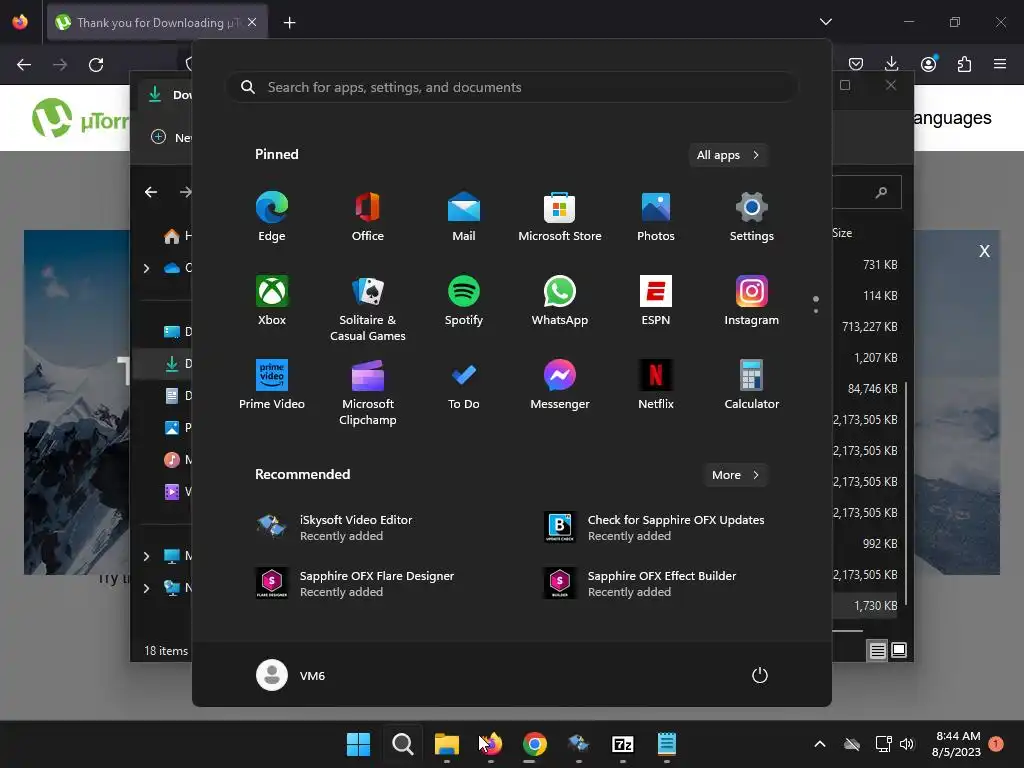Open the Firefox application menu
The width and height of the screenshot is (1024, 768).
(1000, 64)
